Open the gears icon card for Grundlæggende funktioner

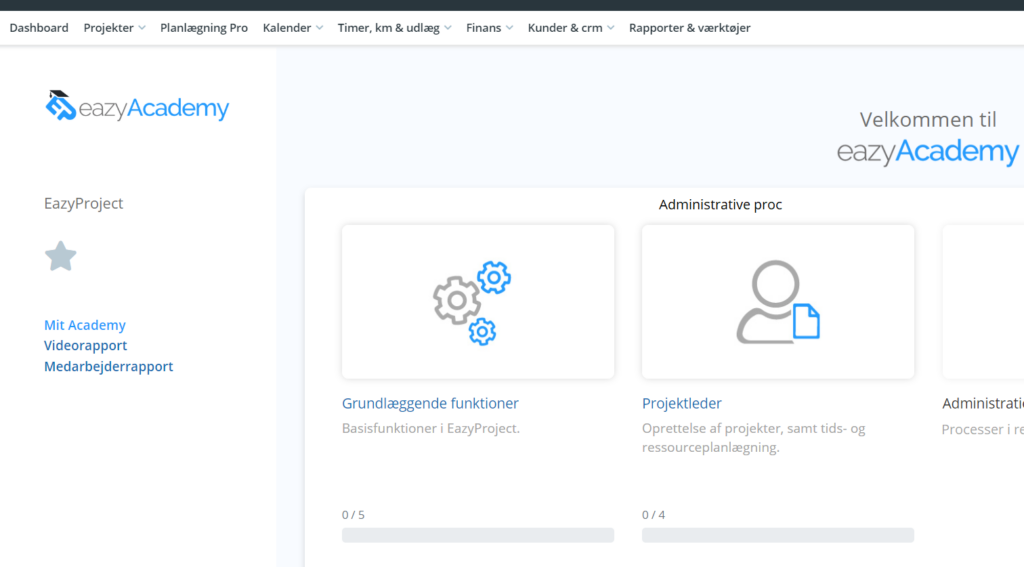click(x=478, y=302)
